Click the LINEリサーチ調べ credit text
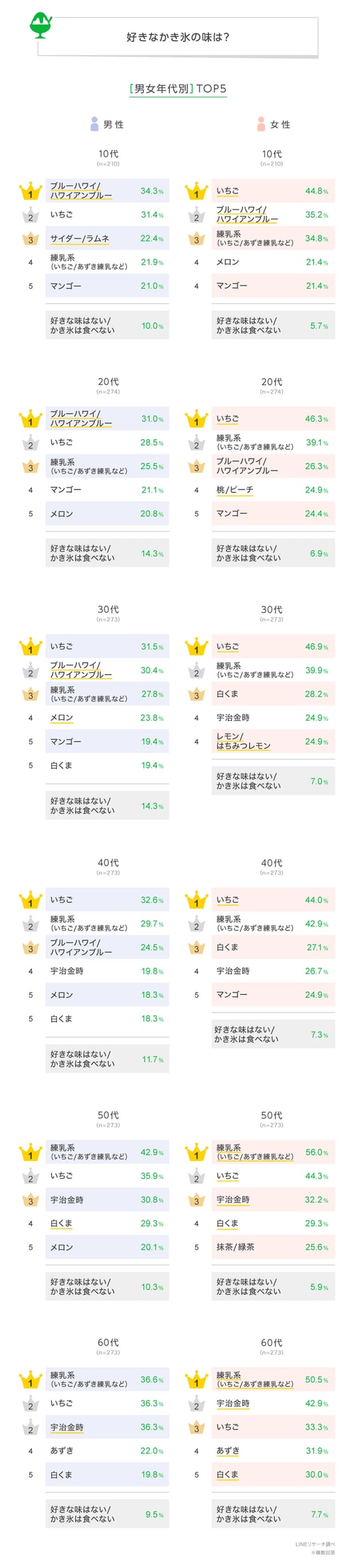This screenshot has height=1568, width=356. coord(315,1545)
